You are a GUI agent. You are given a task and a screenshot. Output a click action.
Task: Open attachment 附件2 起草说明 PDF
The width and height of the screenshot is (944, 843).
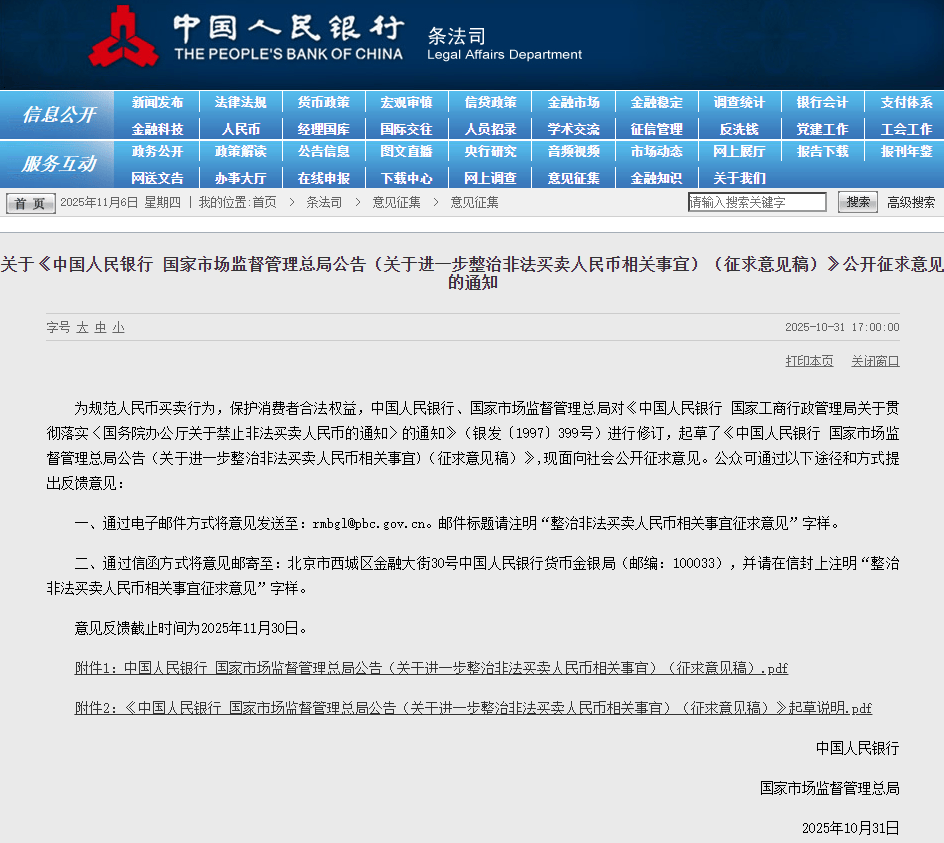(x=473, y=708)
